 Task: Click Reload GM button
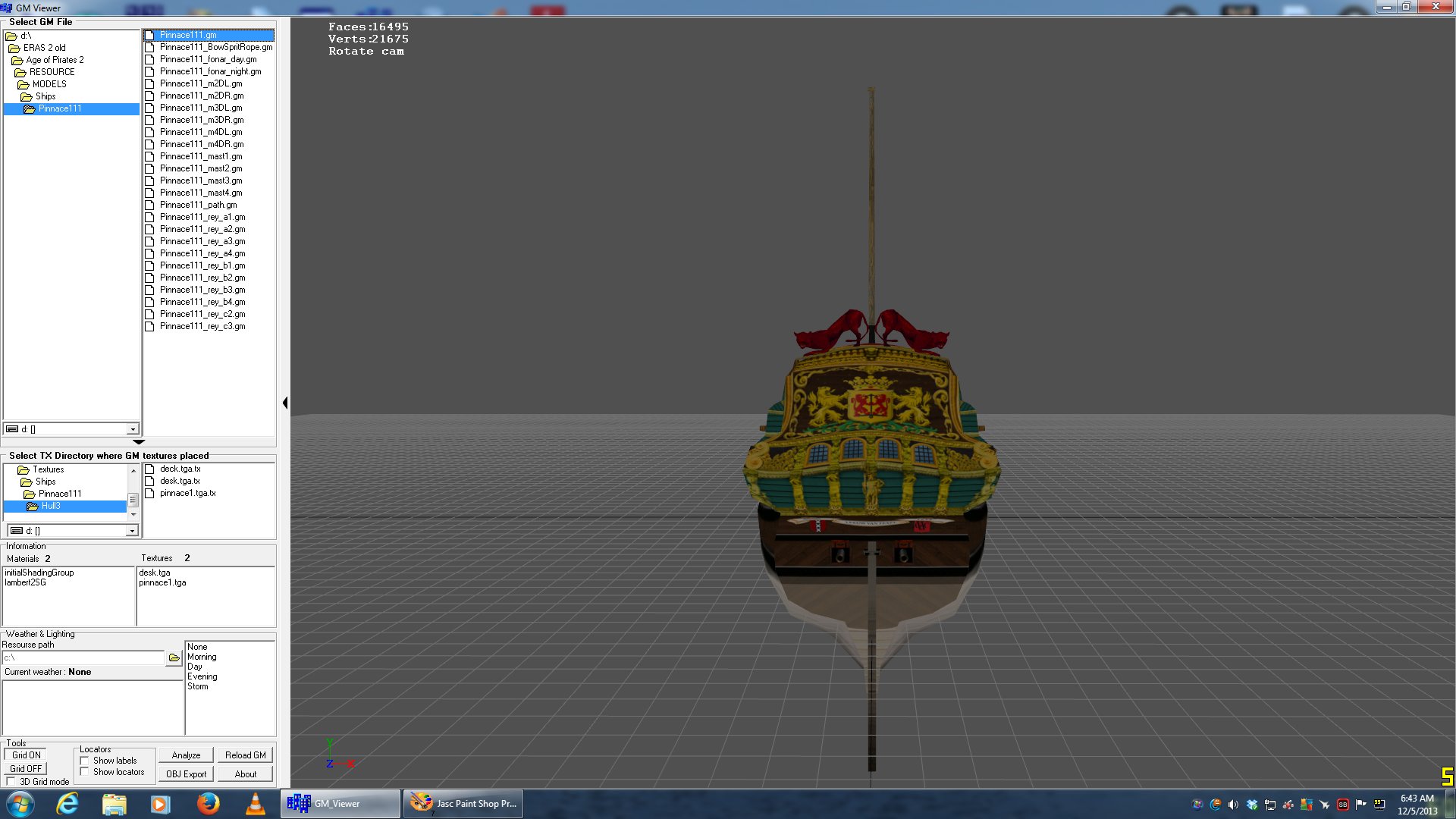(245, 755)
